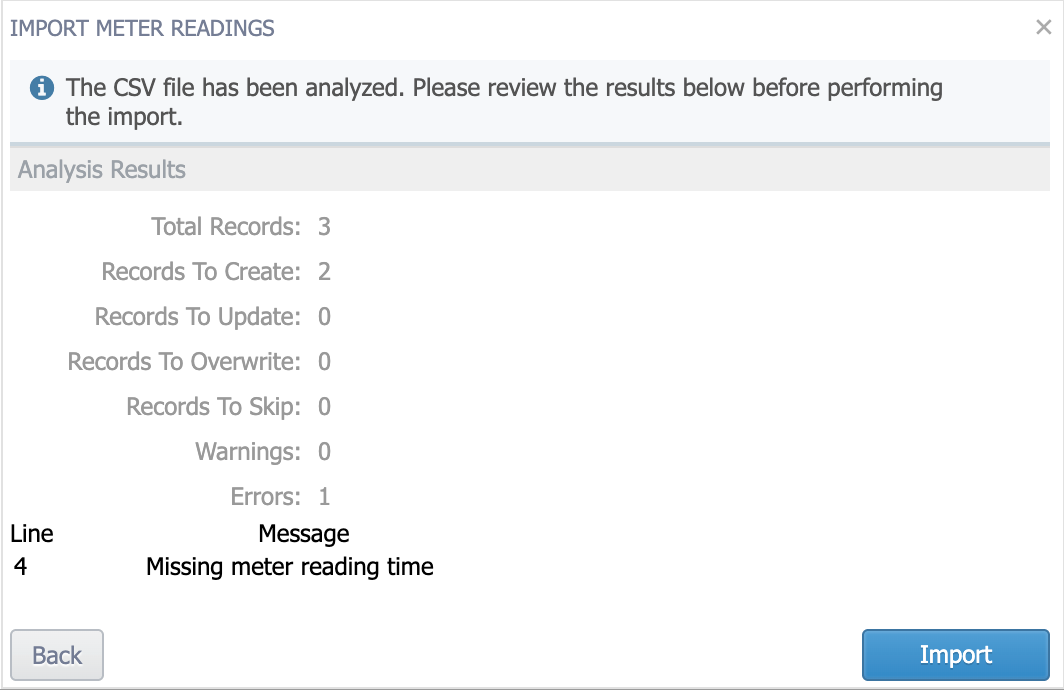Click the Analysis Results section header
This screenshot has width=1064, height=690.
pos(530,170)
